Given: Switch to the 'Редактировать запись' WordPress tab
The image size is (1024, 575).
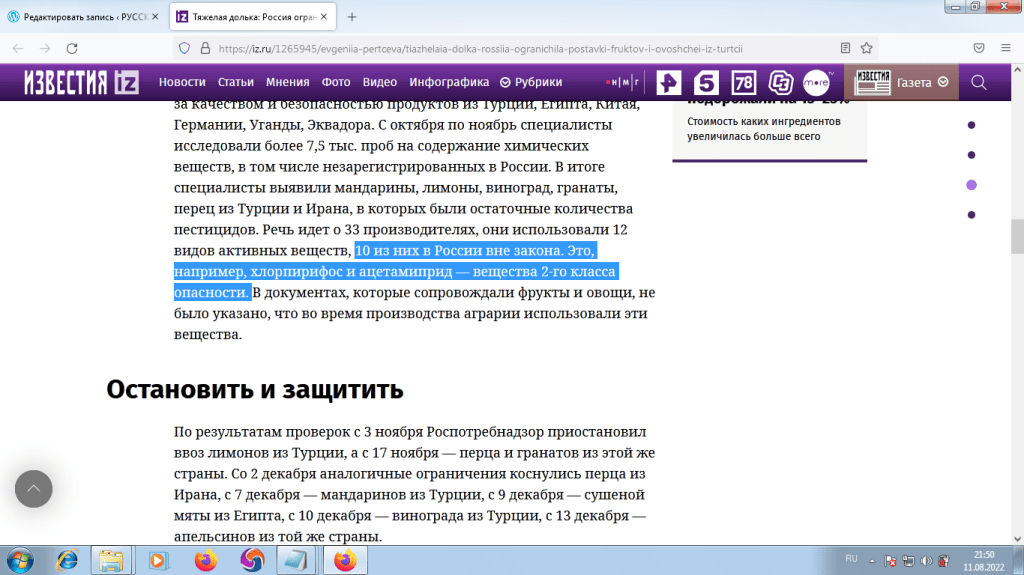Looking at the screenshot, I should [x=83, y=17].
